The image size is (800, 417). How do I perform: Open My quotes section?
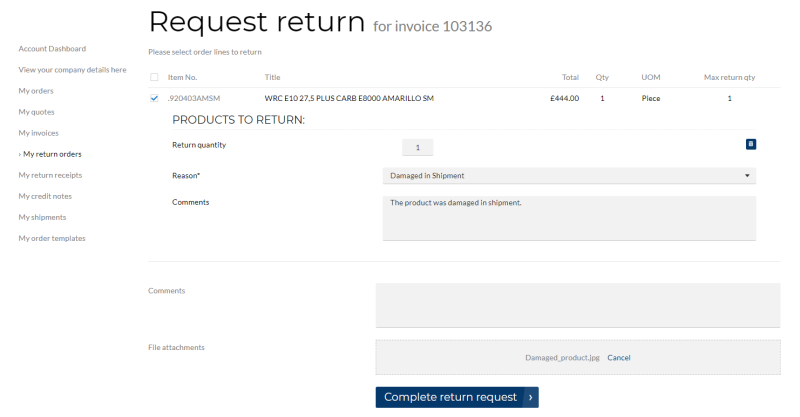click(36, 112)
